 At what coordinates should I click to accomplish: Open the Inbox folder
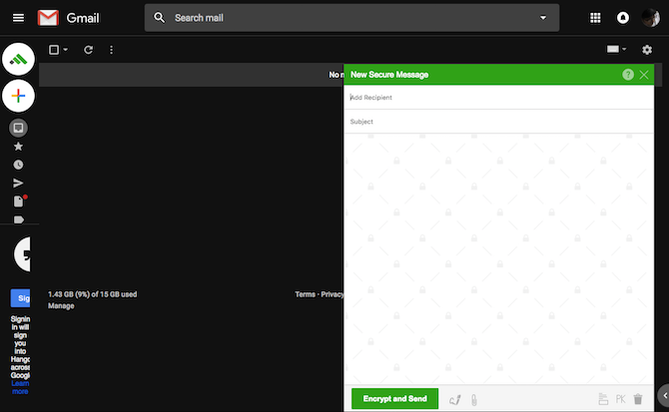point(18,128)
